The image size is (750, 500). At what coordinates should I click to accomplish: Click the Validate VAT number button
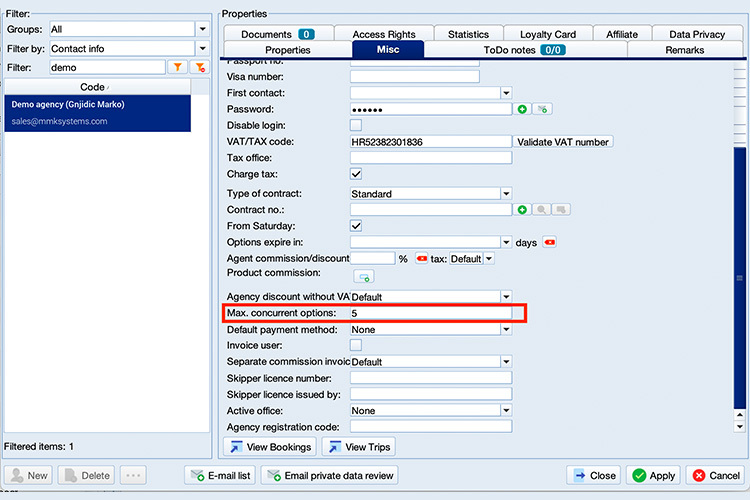tap(563, 142)
